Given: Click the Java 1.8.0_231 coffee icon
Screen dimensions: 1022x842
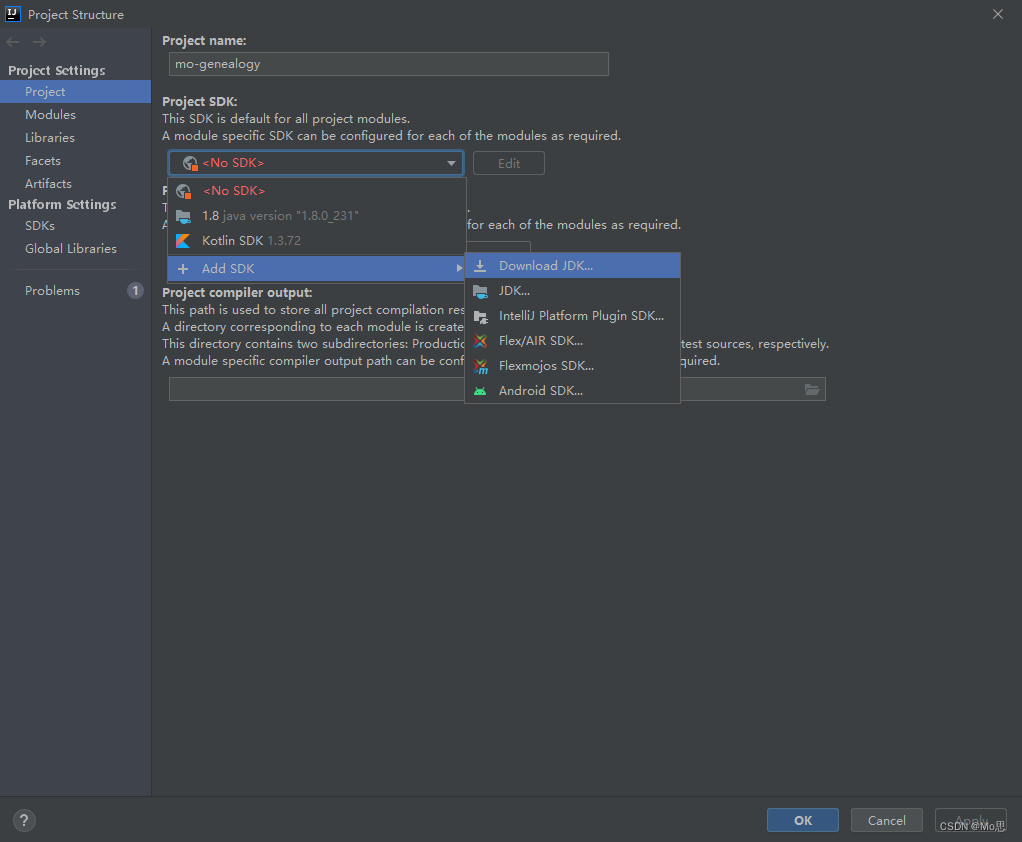Looking at the screenshot, I should coord(184,215).
